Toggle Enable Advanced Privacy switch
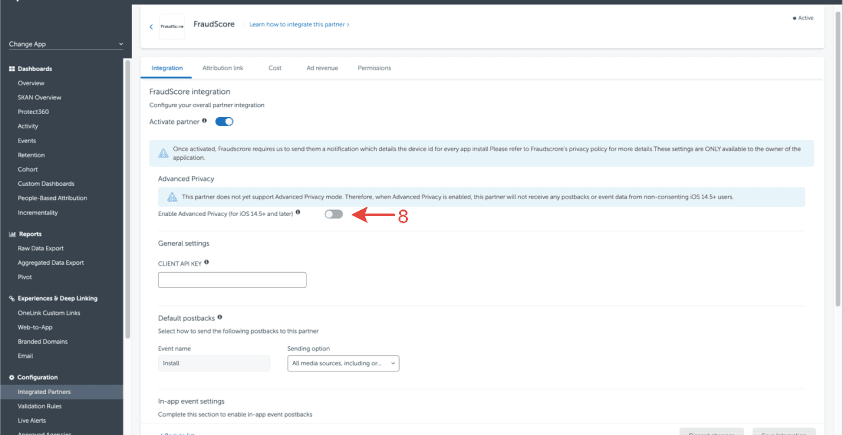 coord(333,215)
